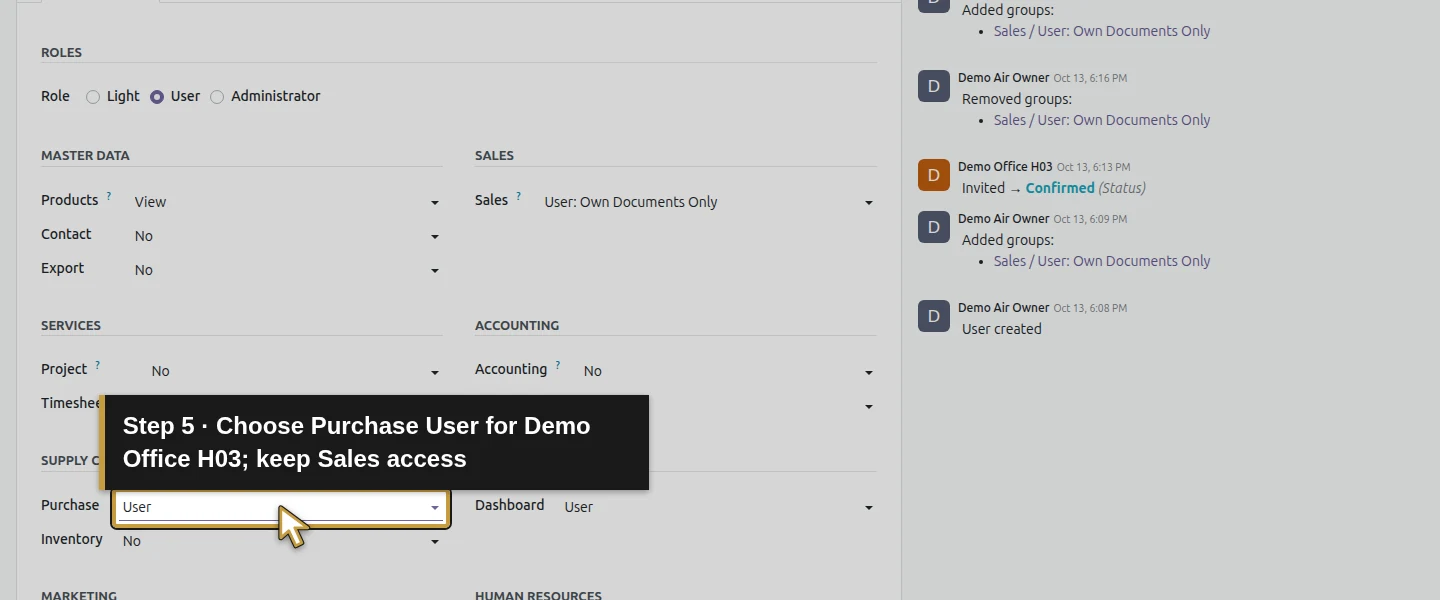1440x600 pixels.
Task: Click the 'Inventory' field label
Action: point(72,539)
